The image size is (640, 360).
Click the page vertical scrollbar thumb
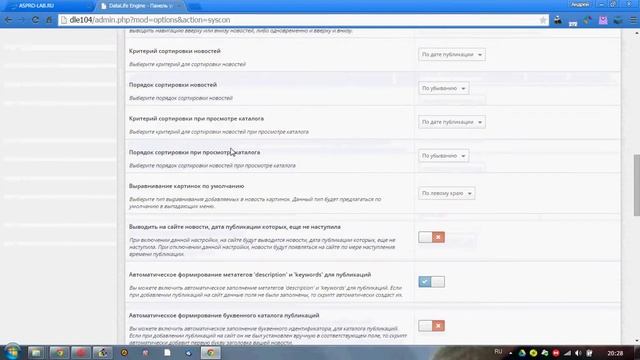pyautogui.click(x=636, y=185)
